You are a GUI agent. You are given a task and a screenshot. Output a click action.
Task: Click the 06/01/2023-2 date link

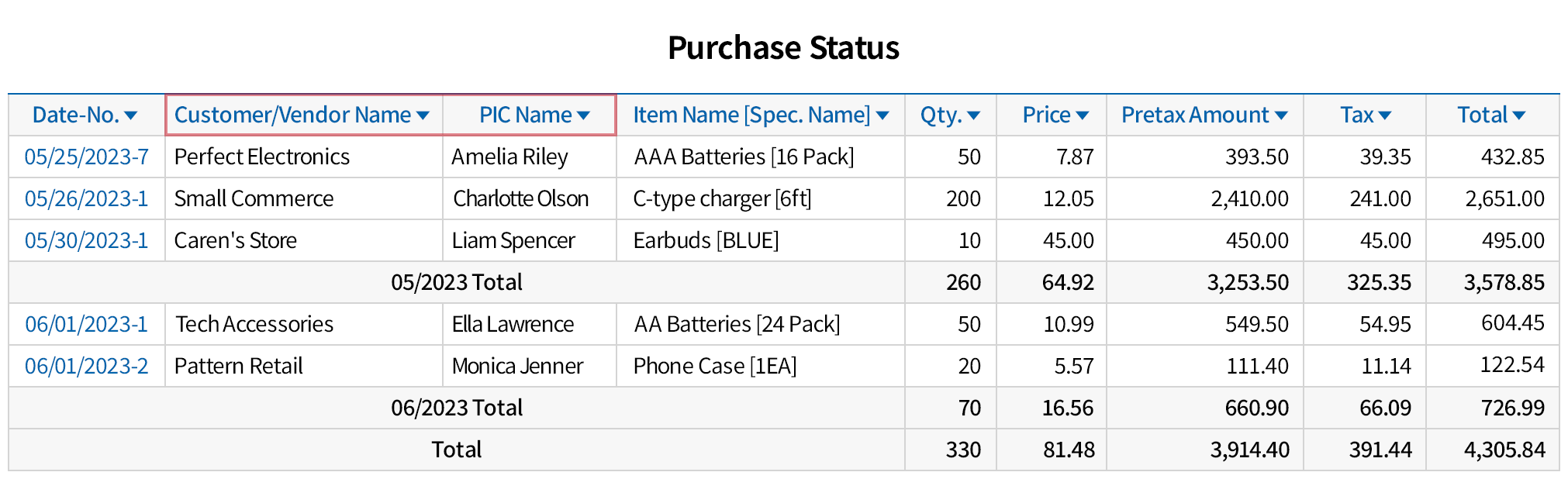tap(86, 367)
